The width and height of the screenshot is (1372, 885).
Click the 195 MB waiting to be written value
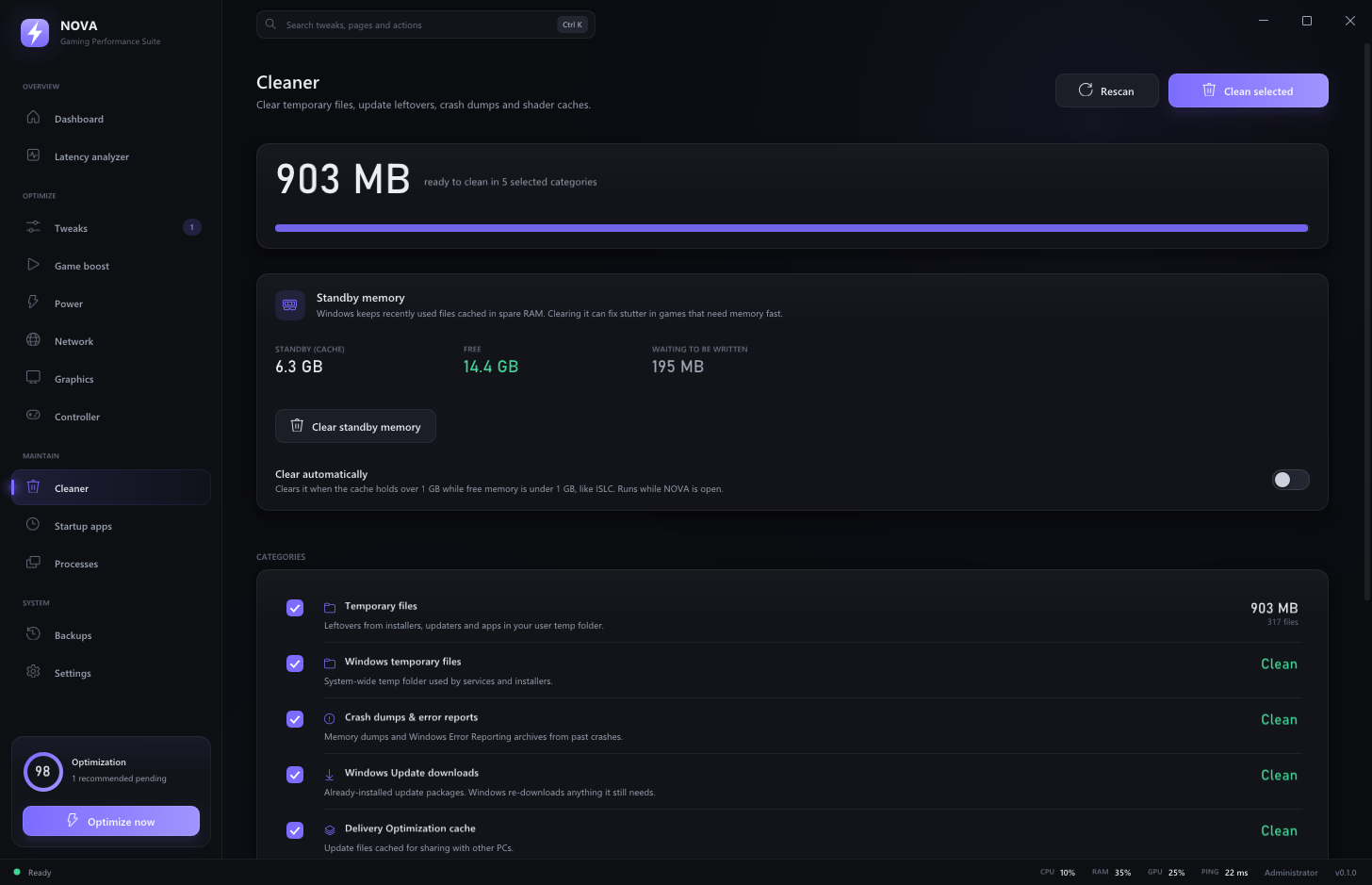click(678, 367)
